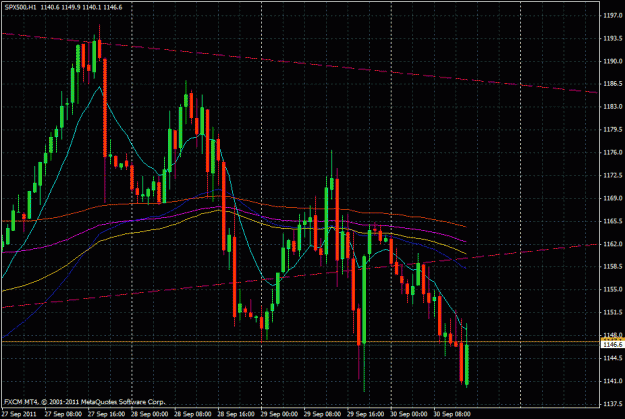This screenshot has width=625, height=419.
Task: Click the 1190.0 price axis label
Action: (x=613, y=61)
